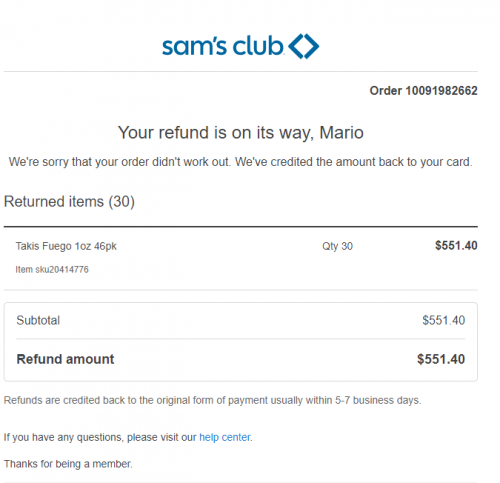Click the 5-7 business days refund note
The width and height of the screenshot is (500, 483).
tap(212, 400)
